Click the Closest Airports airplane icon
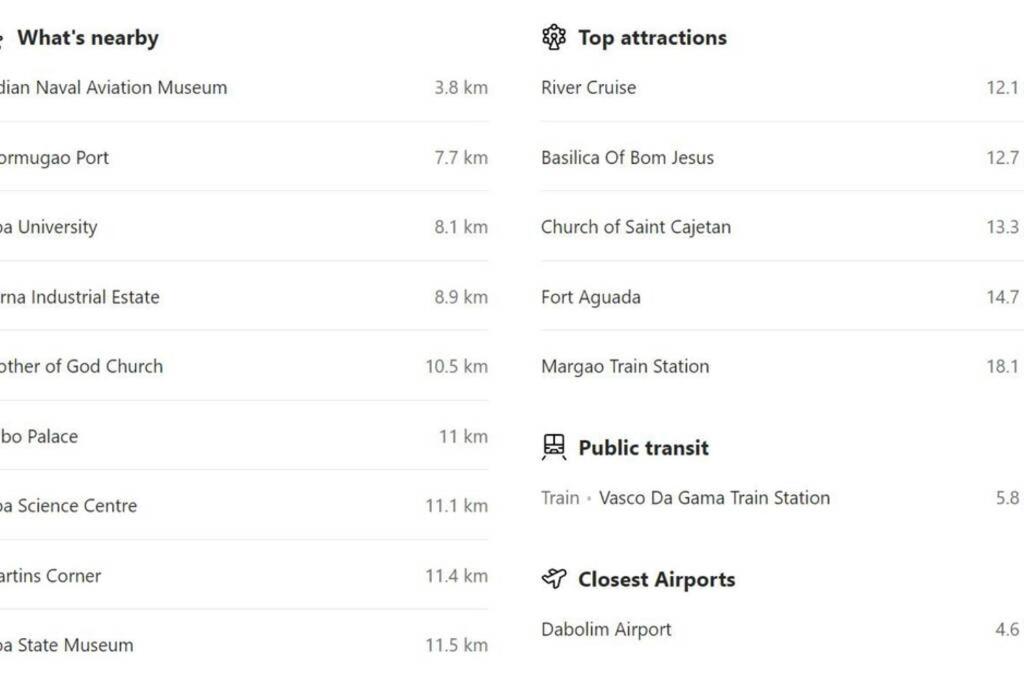 tap(554, 579)
